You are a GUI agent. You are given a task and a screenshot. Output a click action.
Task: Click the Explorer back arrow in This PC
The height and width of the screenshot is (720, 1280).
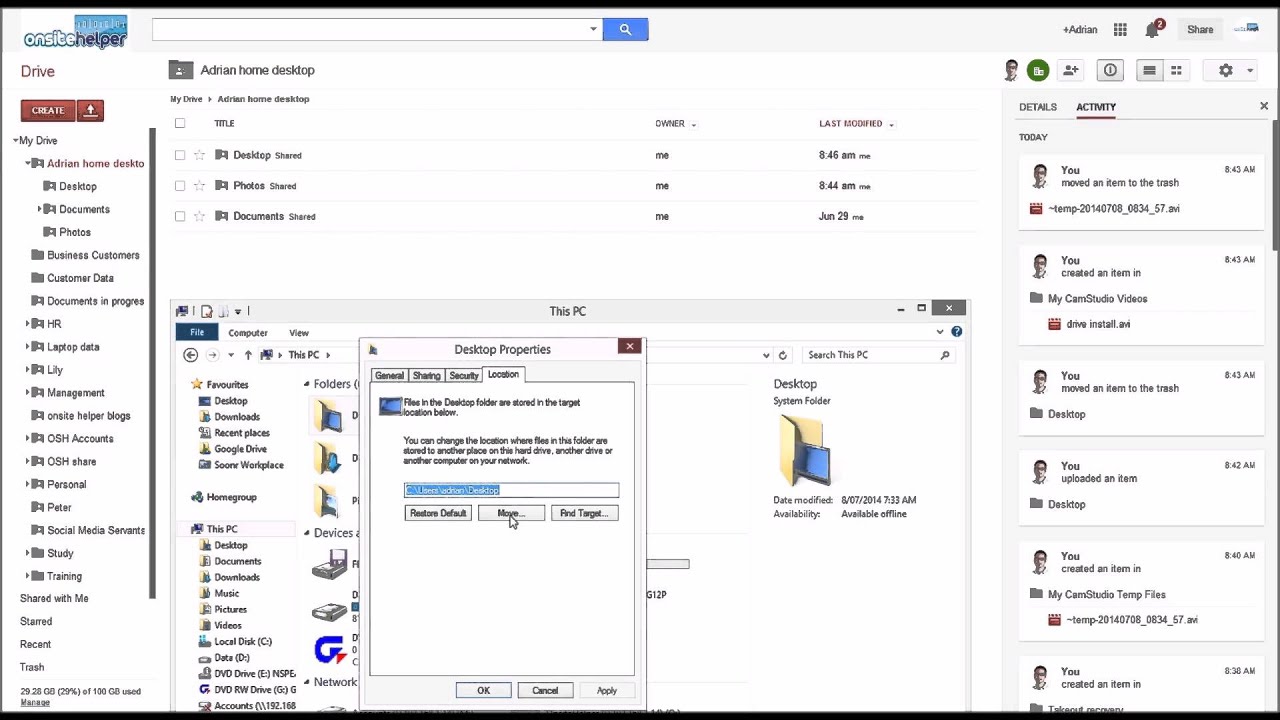click(190, 355)
